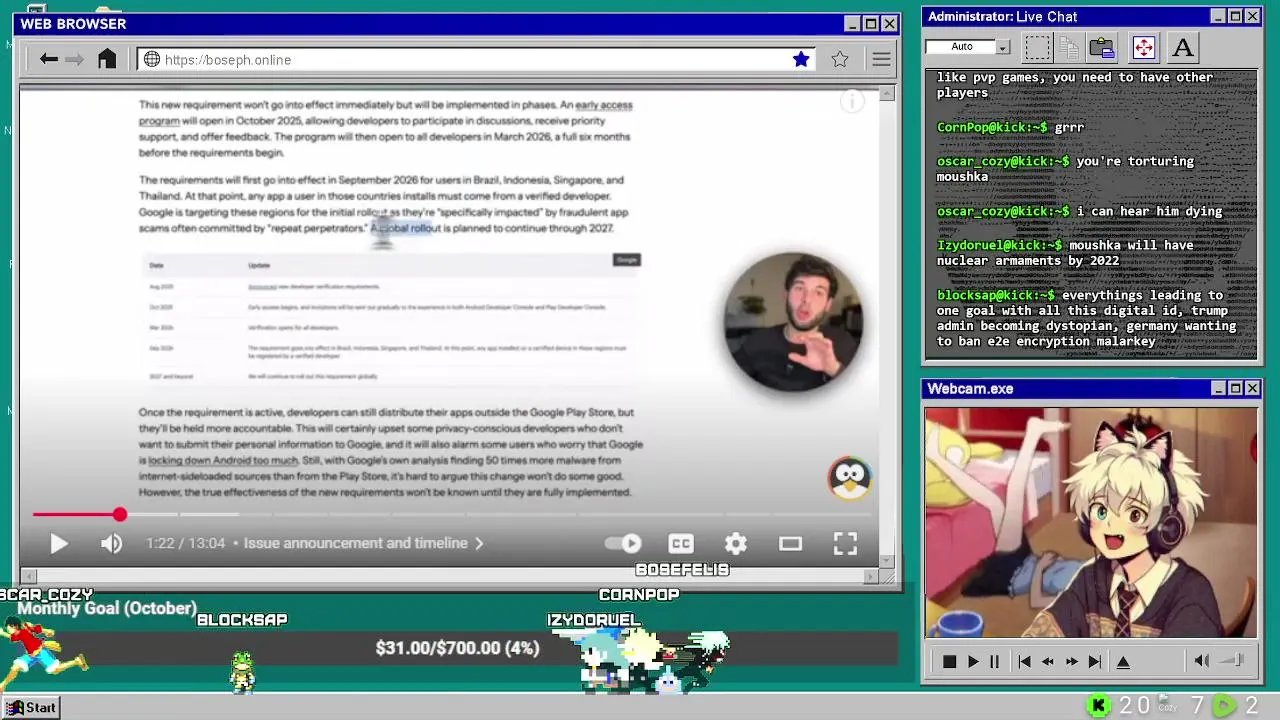Click the boseph.online address bar

tap(478, 59)
